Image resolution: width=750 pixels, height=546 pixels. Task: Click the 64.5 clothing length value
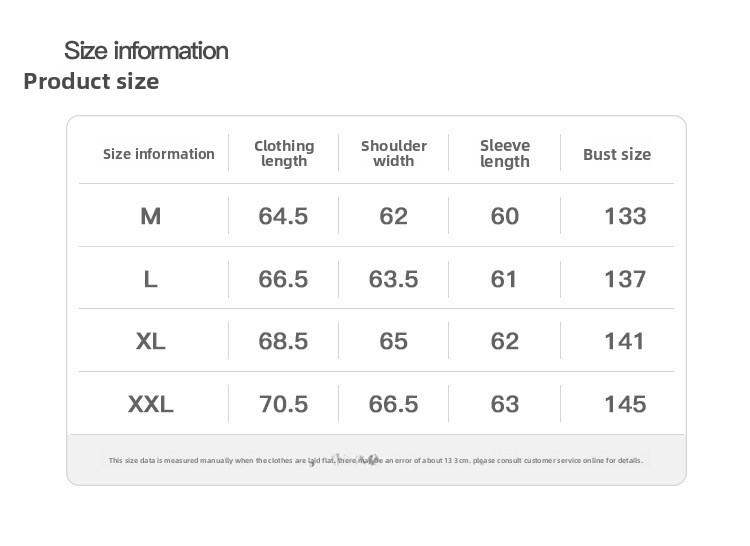[283, 216]
